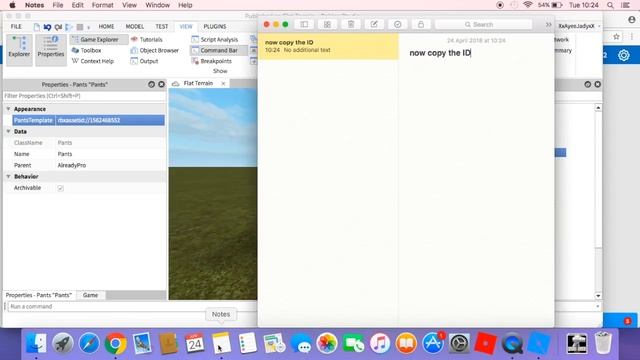Select the PantsTemplate property value
640x360 pixels.
(110, 120)
